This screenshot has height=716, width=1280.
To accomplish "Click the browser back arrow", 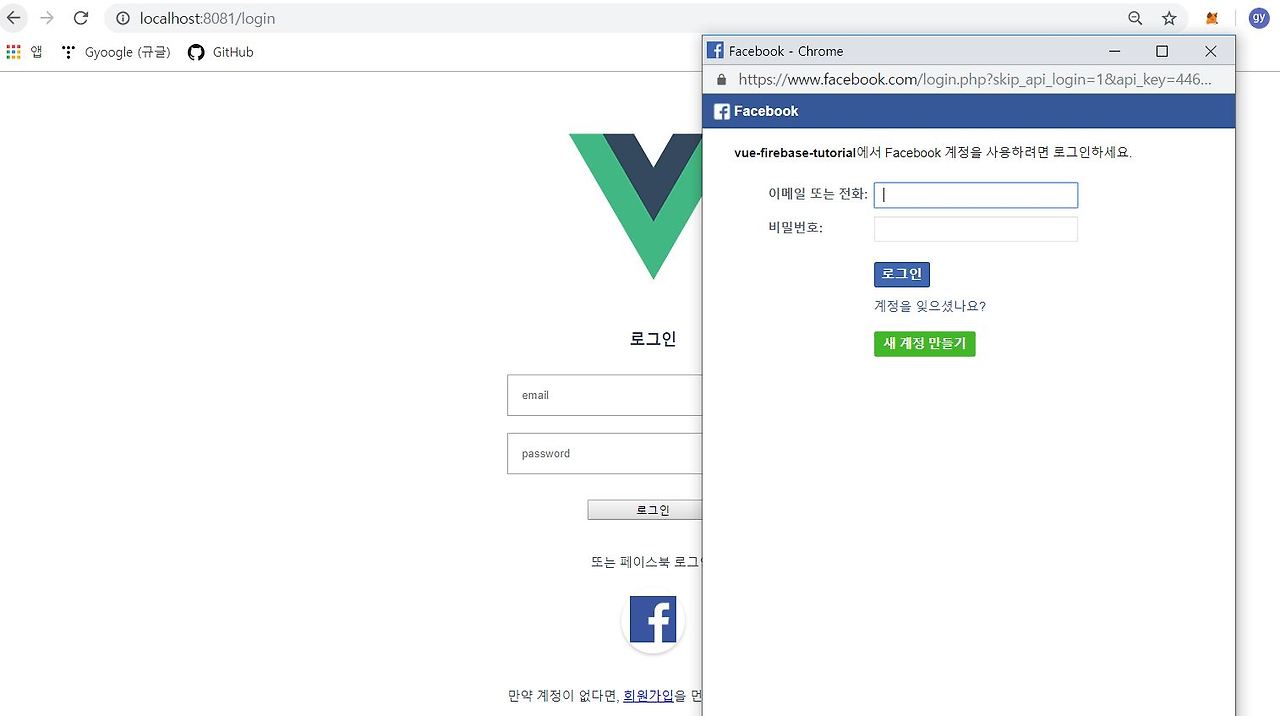I will point(14,18).
